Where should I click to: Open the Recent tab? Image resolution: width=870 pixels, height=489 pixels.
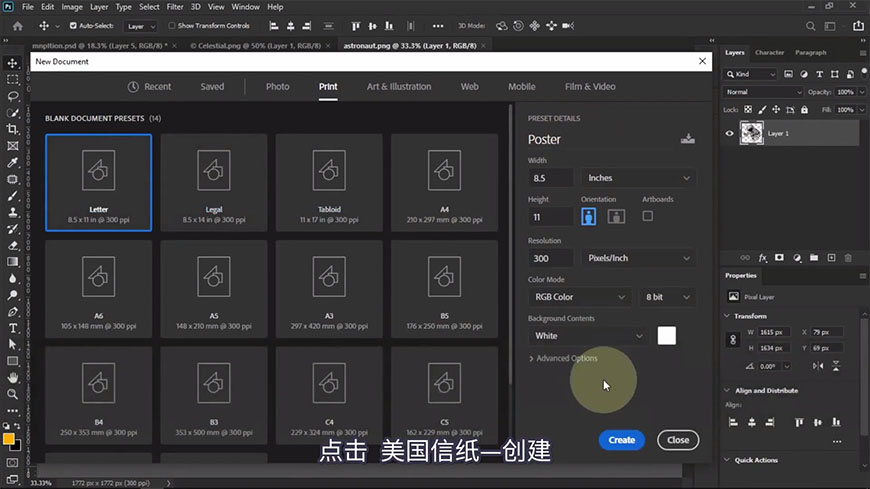[149, 87]
